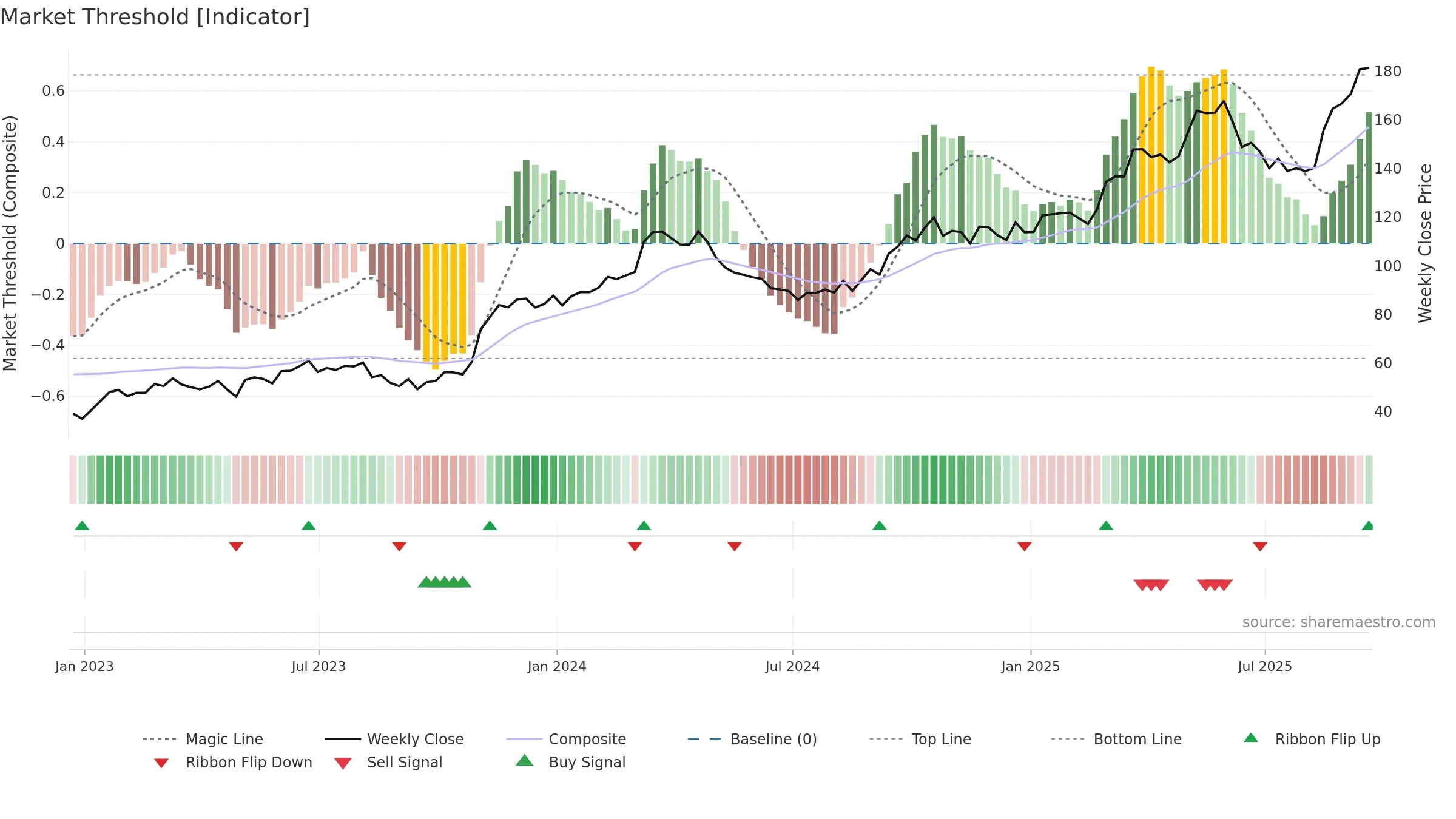Screen dimensions: 1456x819
Task: Click the green Buy Signal legend triangle
Action: pyautogui.click(x=525, y=760)
